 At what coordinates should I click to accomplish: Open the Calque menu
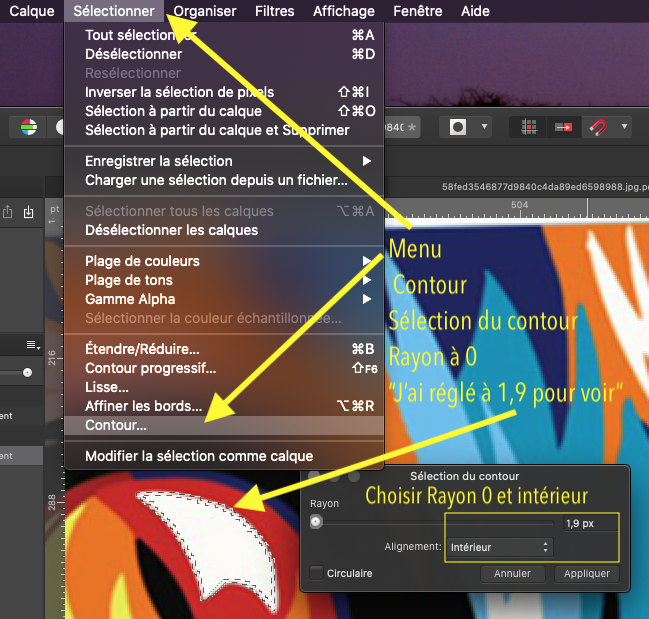click(x=31, y=11)
